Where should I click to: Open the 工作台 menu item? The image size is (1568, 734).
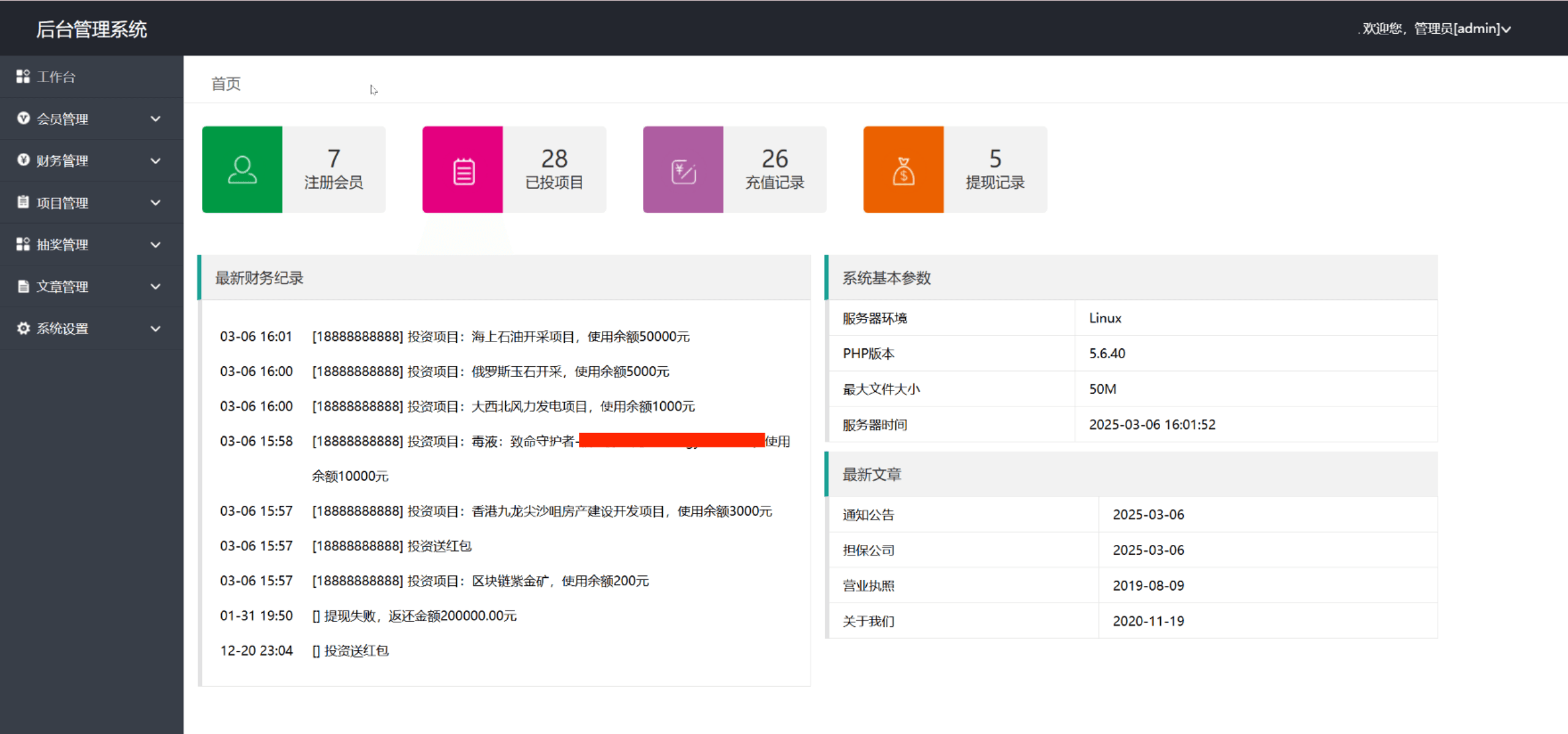click(56, 77)
